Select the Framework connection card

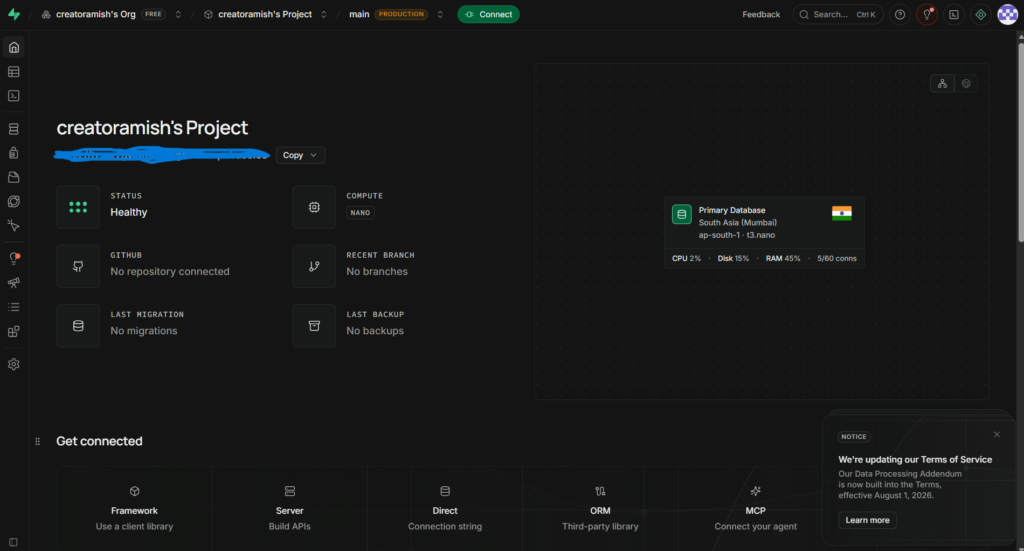point(134,509)
